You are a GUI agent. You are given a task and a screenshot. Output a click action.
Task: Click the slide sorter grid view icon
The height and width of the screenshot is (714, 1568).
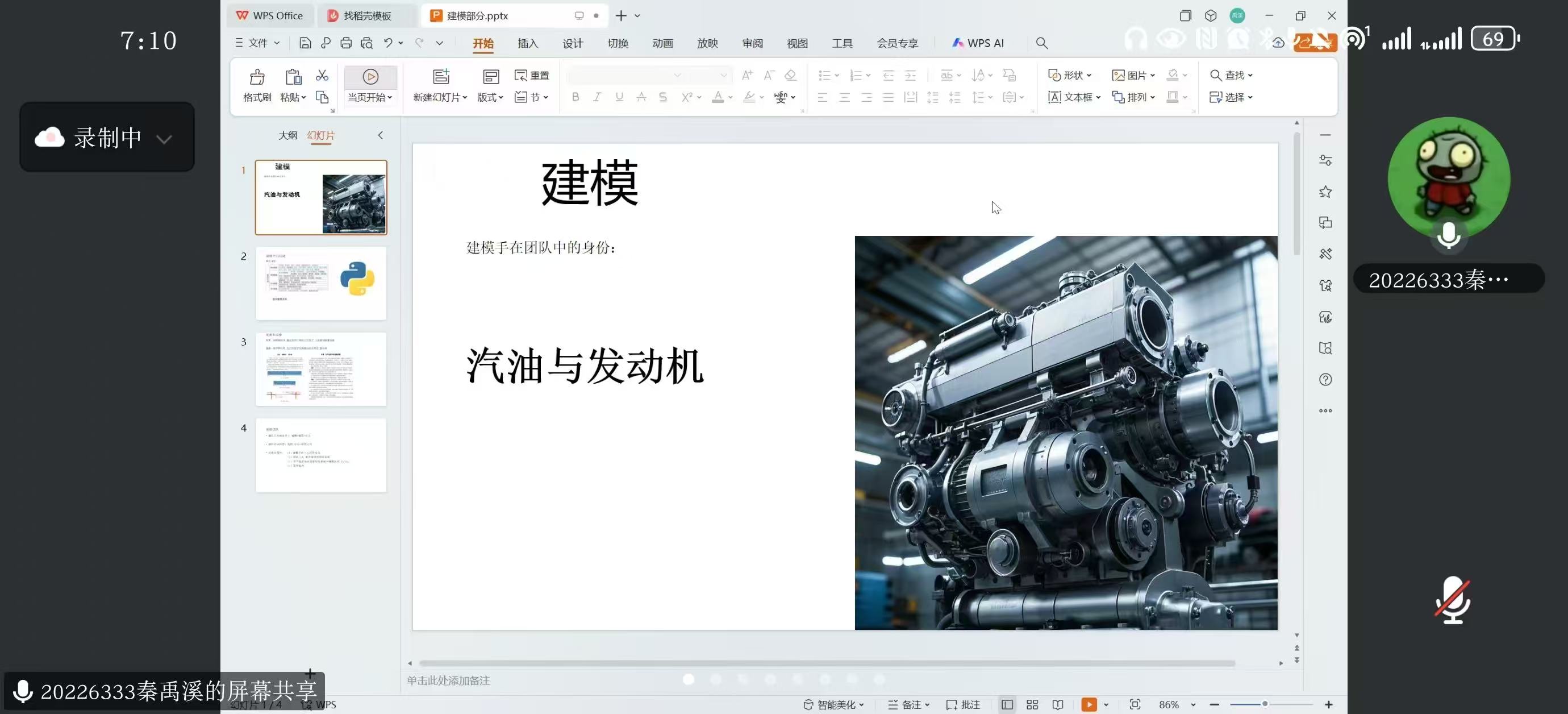(1032, 704)
